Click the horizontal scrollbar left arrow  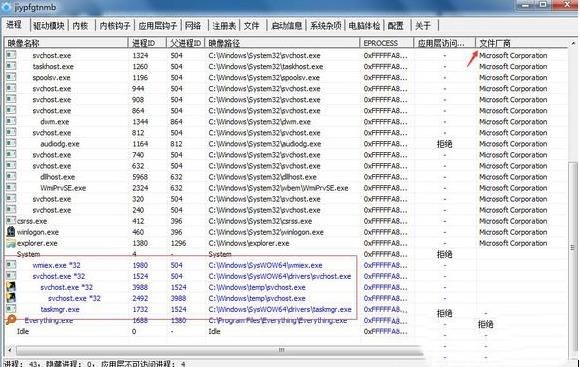10,350
